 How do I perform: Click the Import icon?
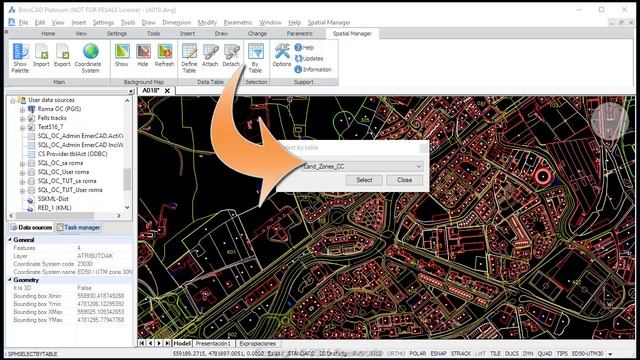point(41,56)
